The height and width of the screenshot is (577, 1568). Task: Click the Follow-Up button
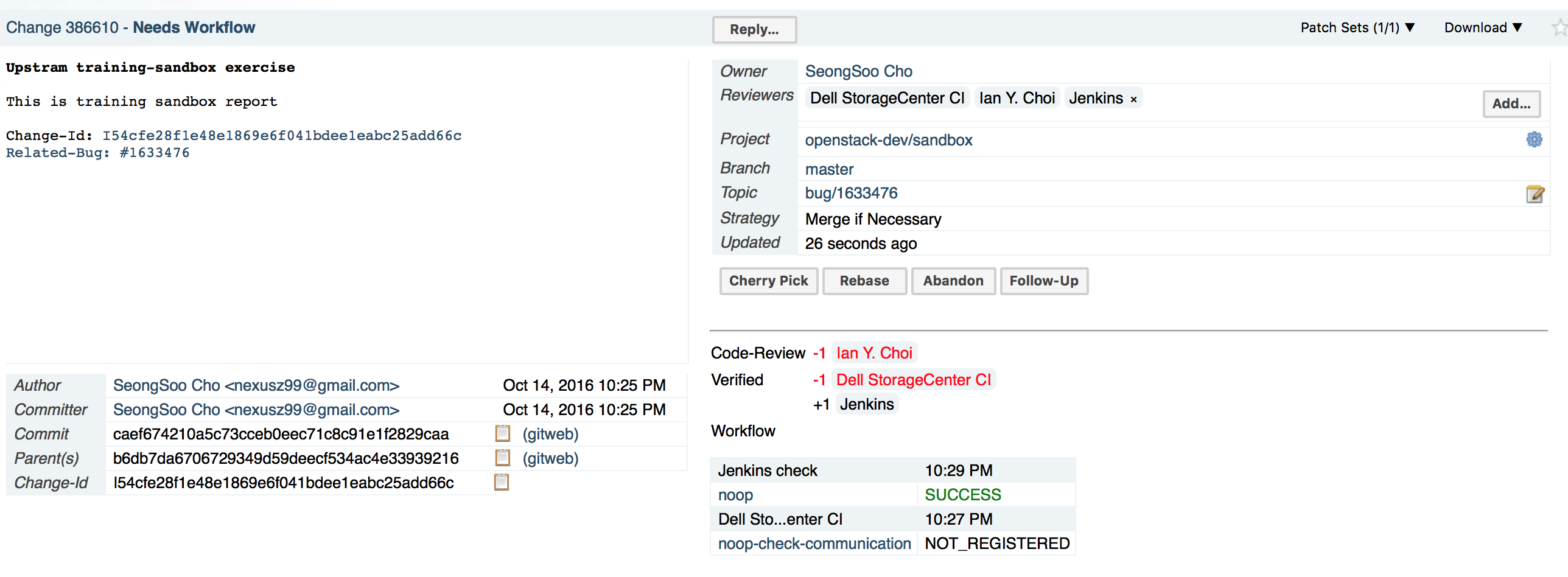pyautogui.click(x=1043, y=281)
